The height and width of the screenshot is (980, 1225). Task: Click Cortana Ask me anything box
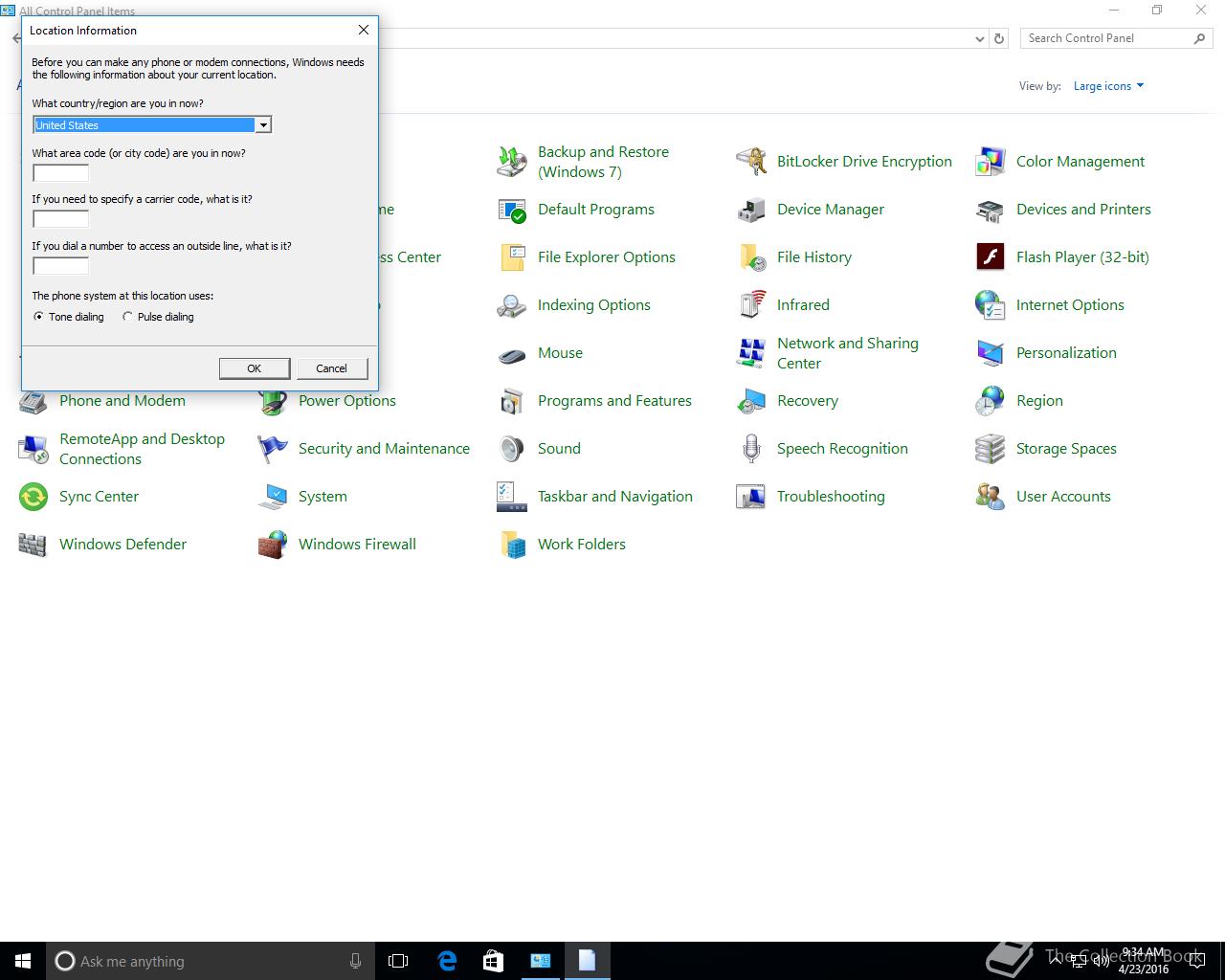(x=211, y=961)
